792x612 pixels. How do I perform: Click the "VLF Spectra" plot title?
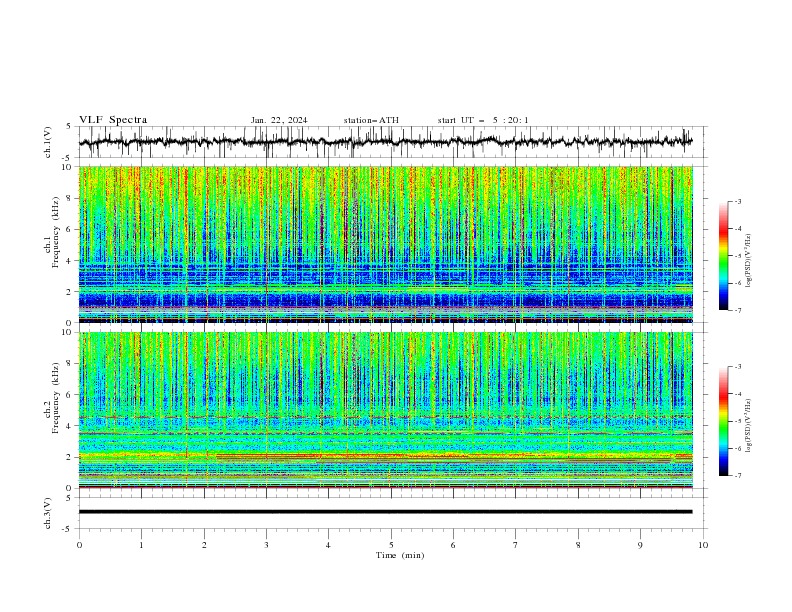113,120
